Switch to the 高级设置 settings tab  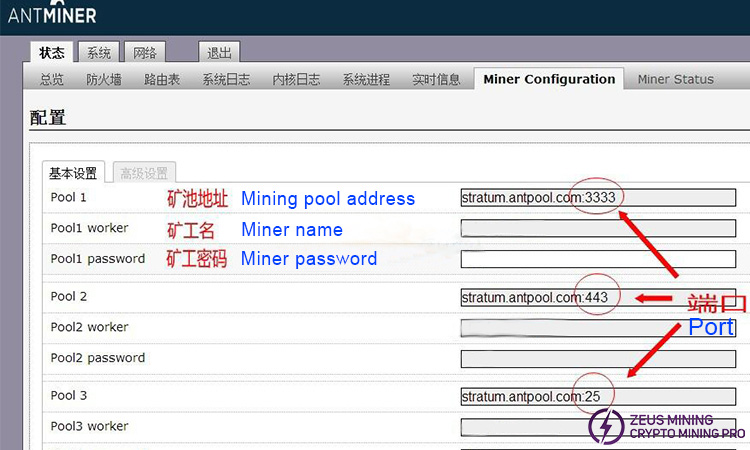[144, 173]
